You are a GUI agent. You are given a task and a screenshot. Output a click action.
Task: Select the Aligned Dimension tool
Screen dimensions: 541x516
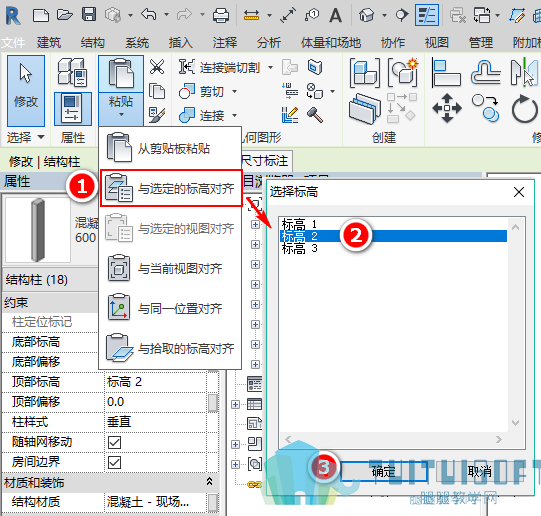tap(288, 16)
